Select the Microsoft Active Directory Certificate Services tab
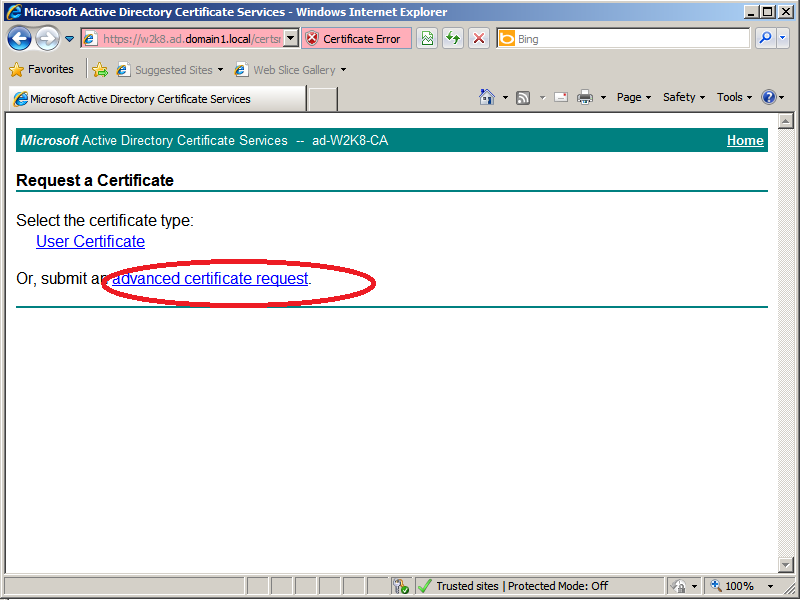Screen dimensions: 800x600 157,98
